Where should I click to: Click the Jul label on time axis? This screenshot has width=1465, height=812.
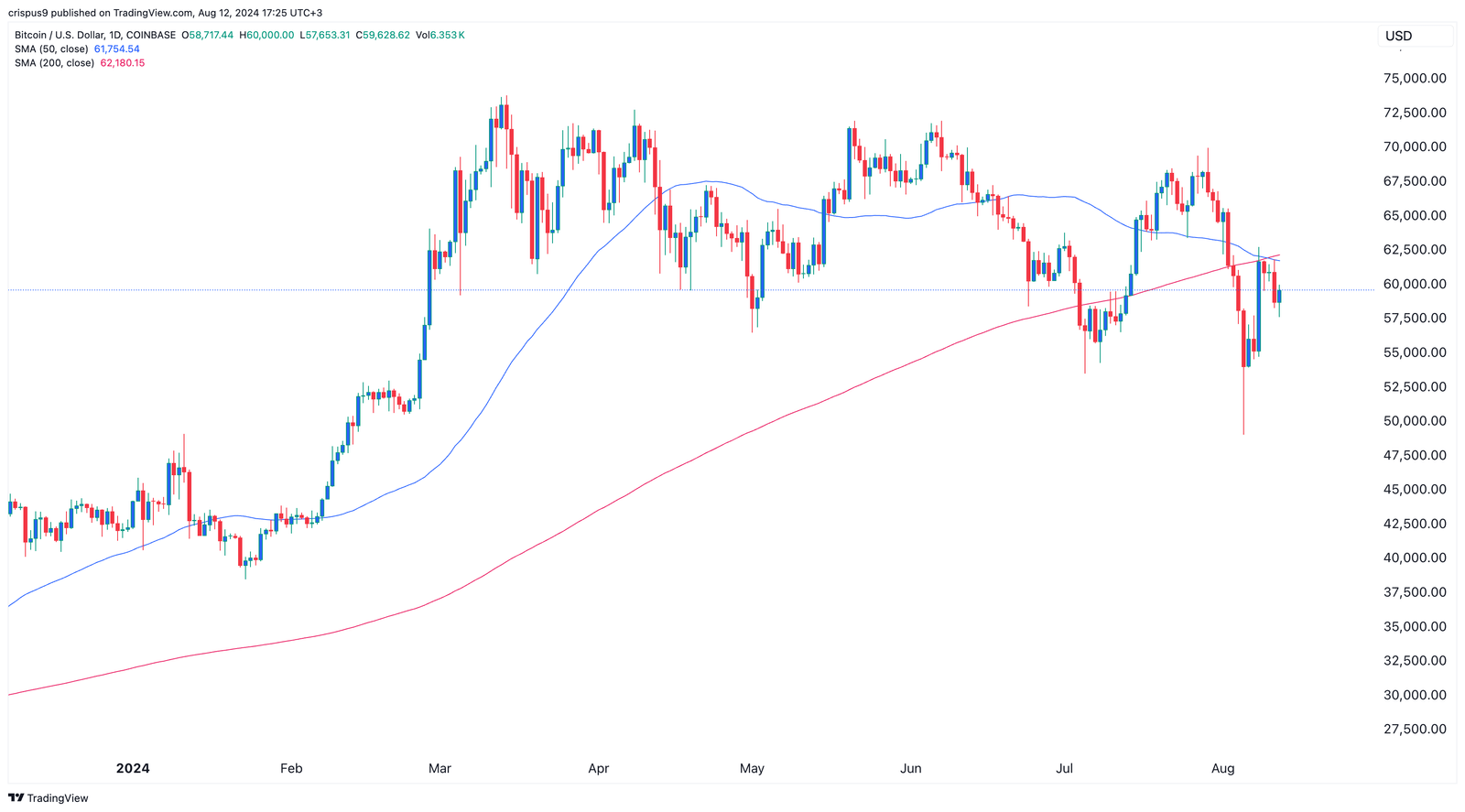click(x=1065, y=768)
